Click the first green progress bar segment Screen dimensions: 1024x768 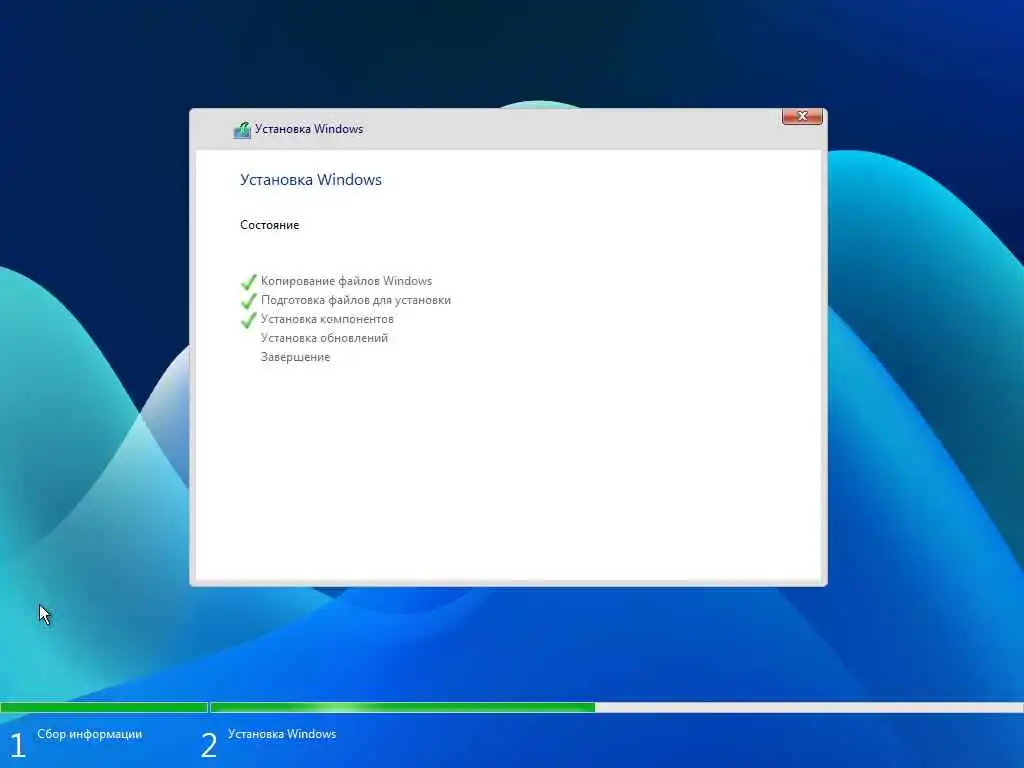[x=104, y=707]
